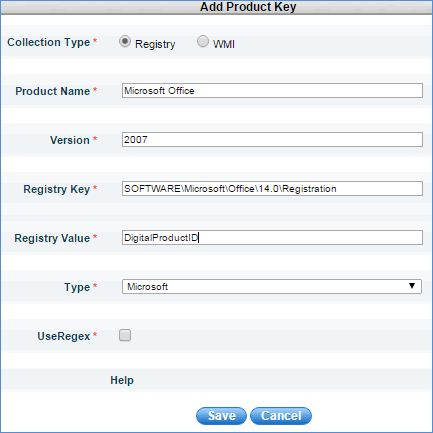This screenshot has height=433, width=433.
Task: Click the Registry Value label text
Action: [x=52, y=238]
